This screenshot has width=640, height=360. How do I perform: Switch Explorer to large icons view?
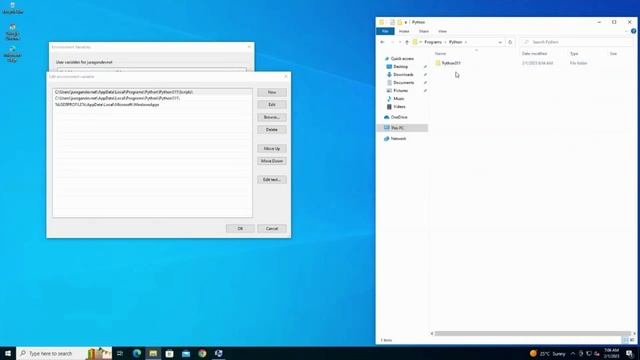632,340
